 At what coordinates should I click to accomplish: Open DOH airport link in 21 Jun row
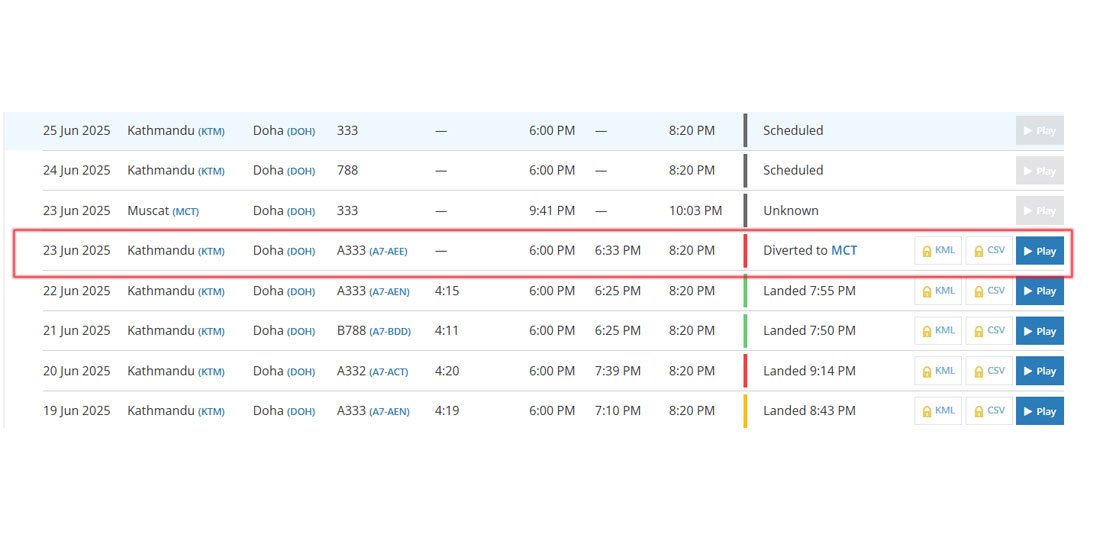tap(301, 332)
